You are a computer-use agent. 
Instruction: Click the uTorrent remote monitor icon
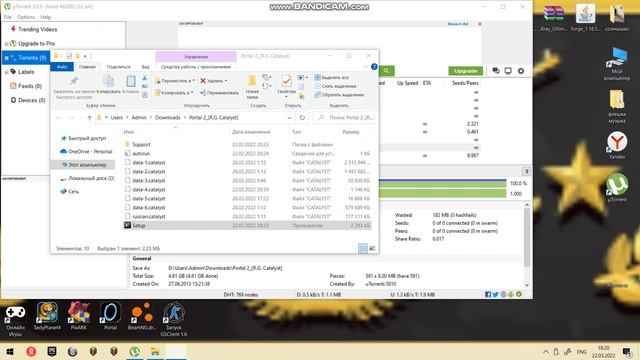(x=508, y=71)
